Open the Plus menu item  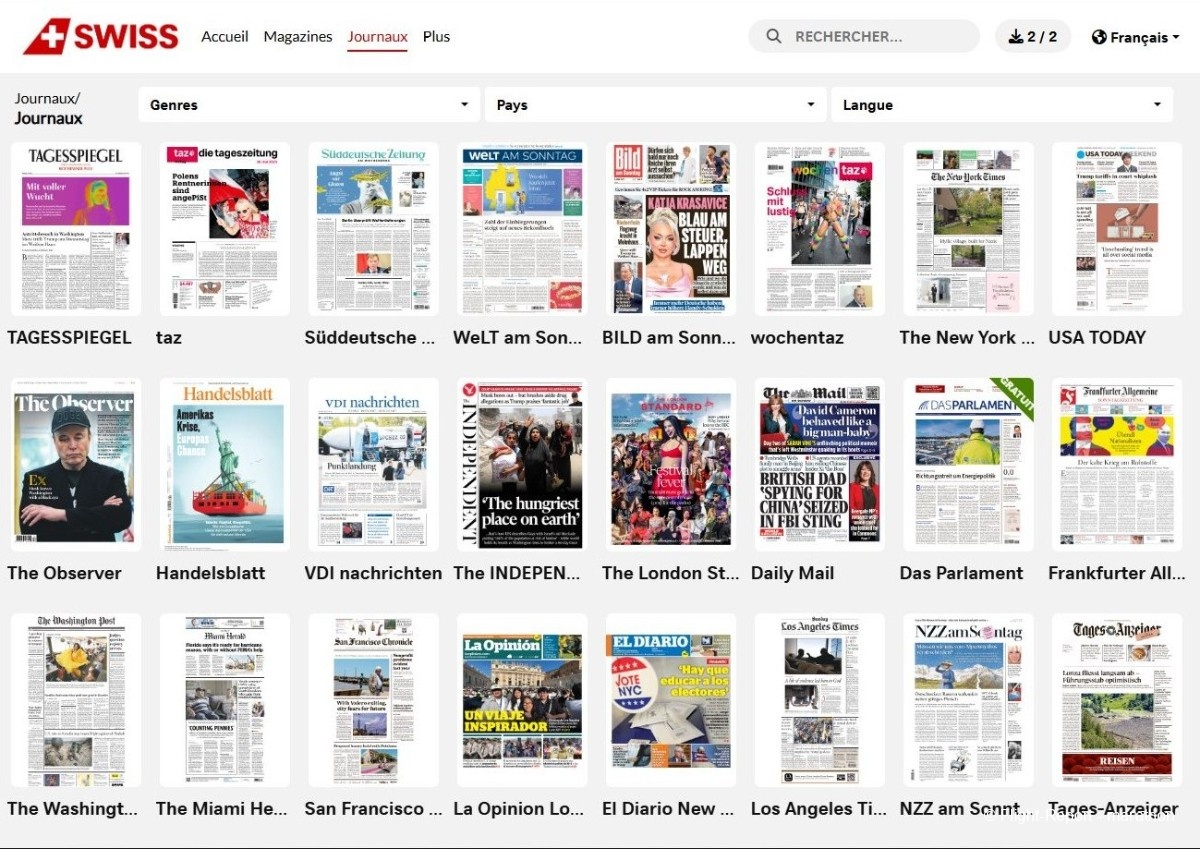pyautogui.click(x=436, y=36)
